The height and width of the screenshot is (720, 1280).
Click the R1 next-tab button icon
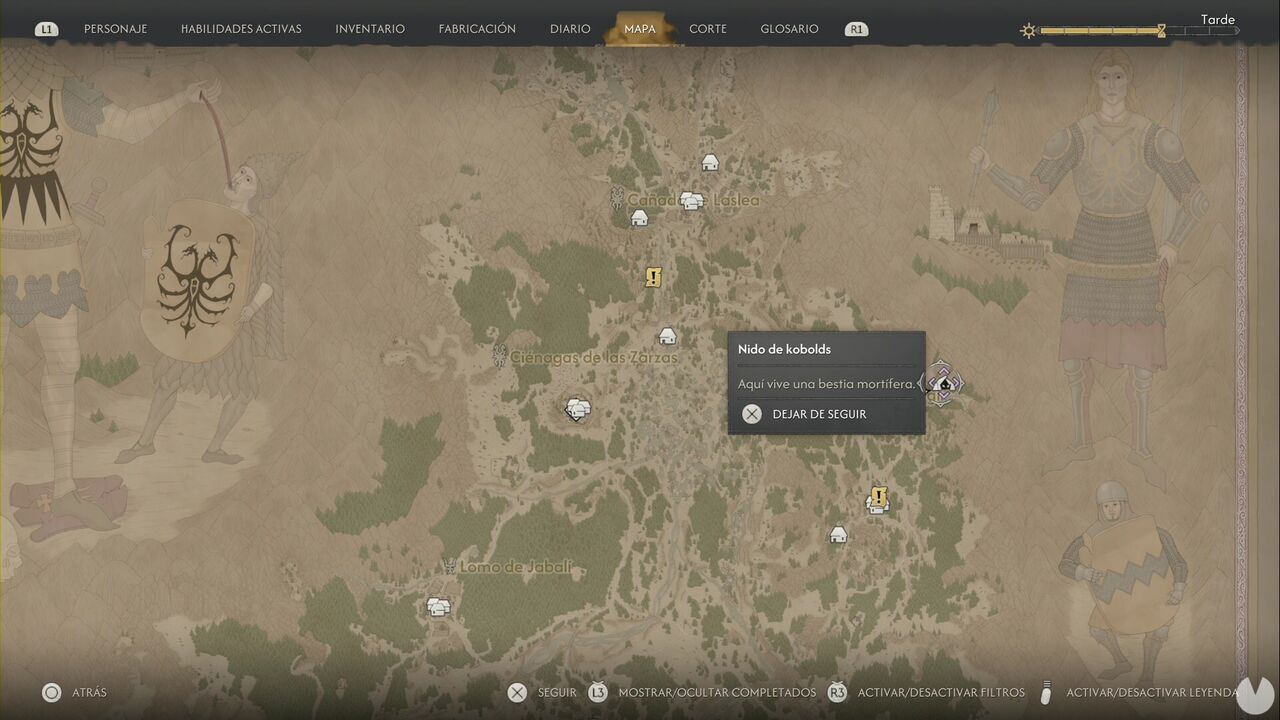856,29
